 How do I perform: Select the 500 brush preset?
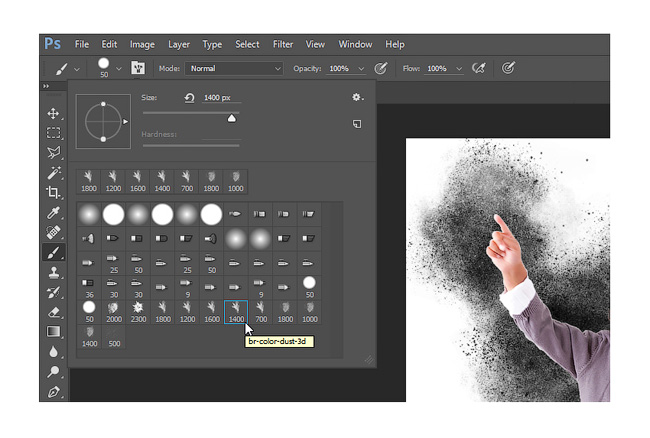[x=114, y=336]
